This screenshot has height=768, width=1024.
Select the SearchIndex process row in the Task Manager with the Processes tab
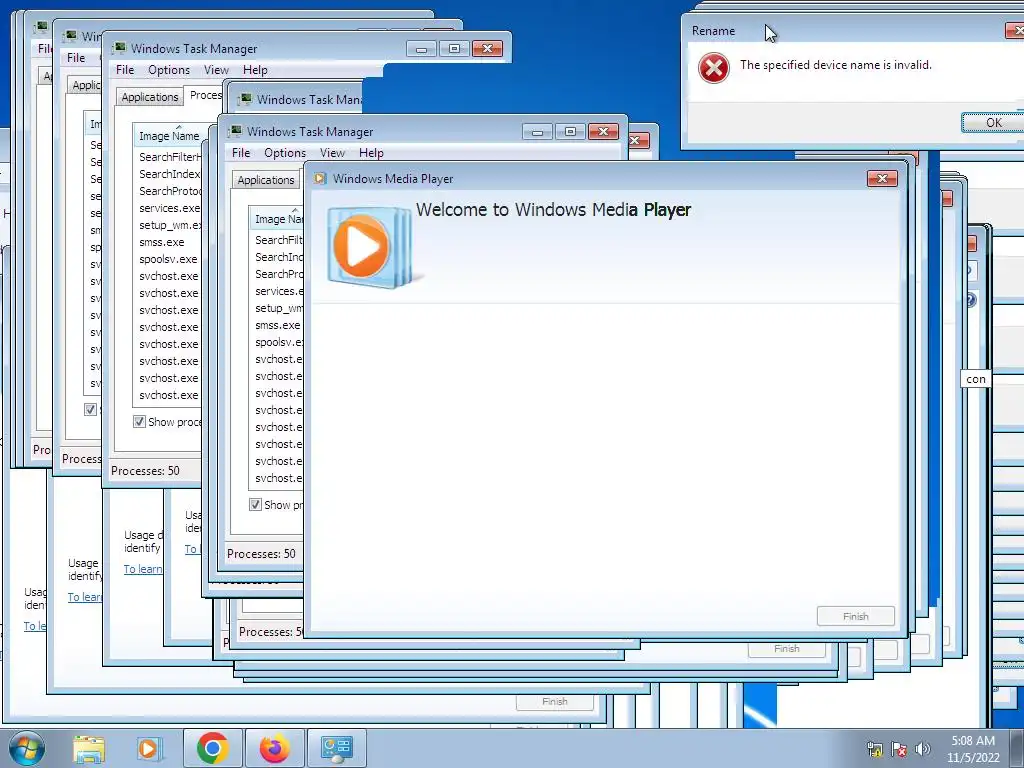[x=169, y=174]
